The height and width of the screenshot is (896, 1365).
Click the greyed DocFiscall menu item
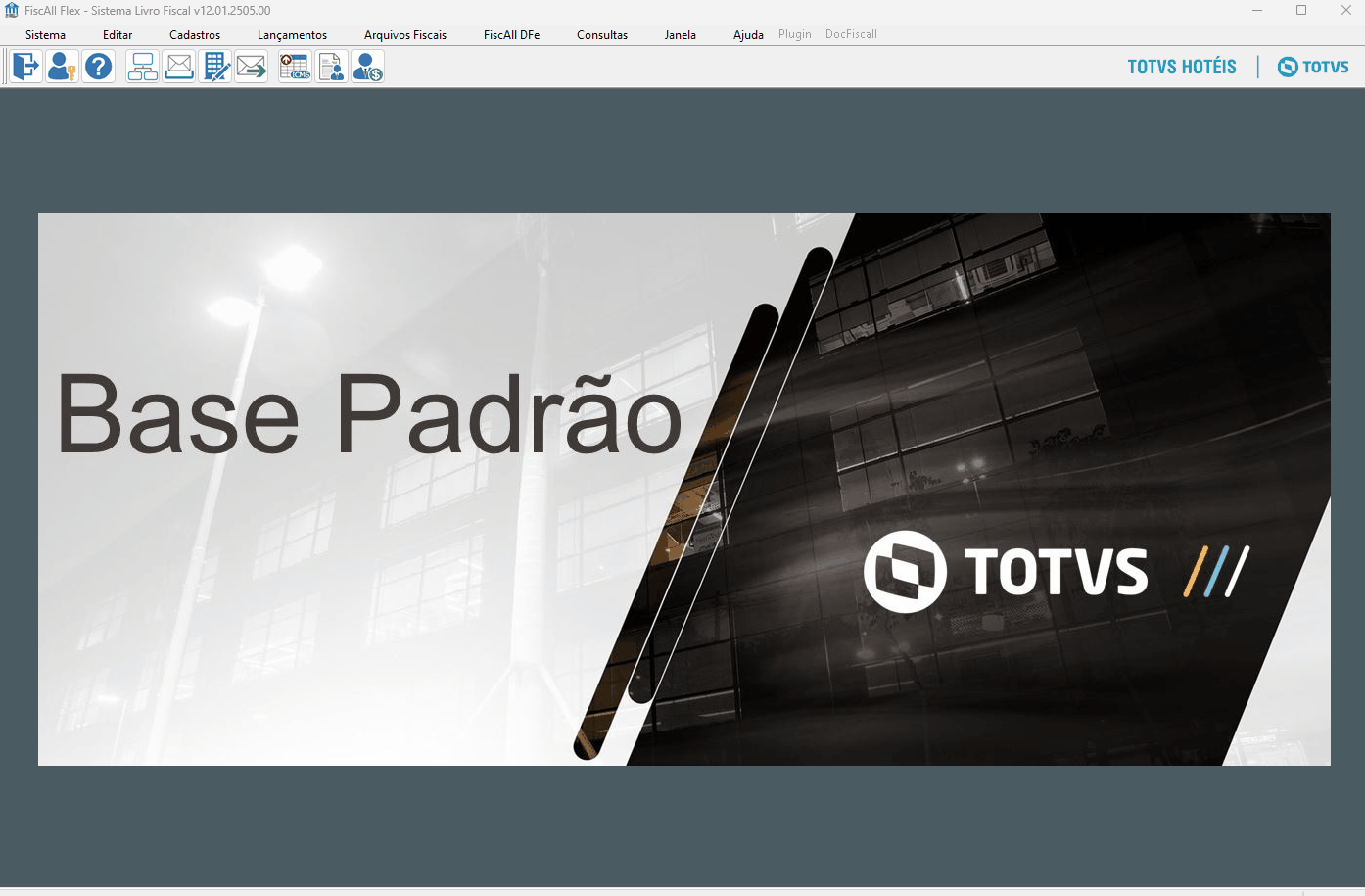point(852,34)
